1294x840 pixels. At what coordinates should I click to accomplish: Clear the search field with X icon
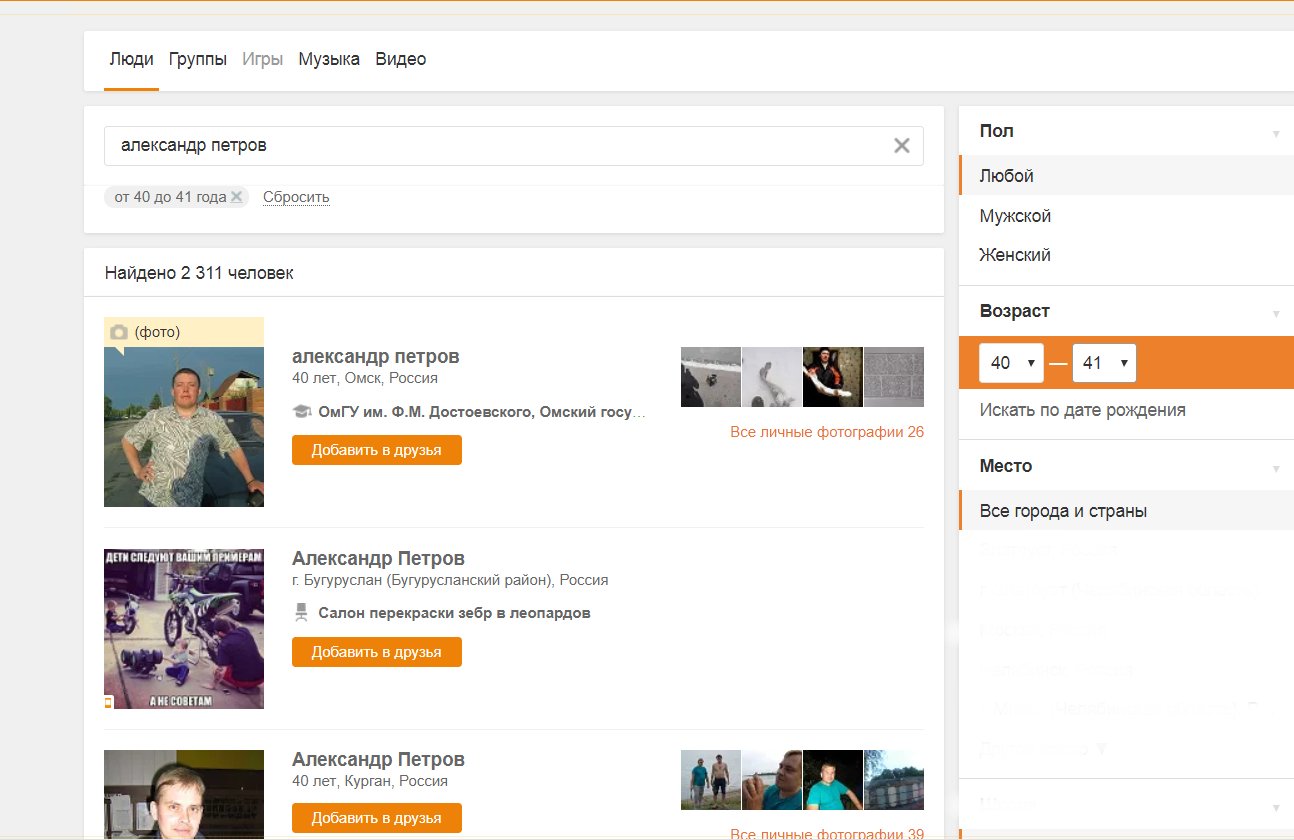click(x=901, y=146)
